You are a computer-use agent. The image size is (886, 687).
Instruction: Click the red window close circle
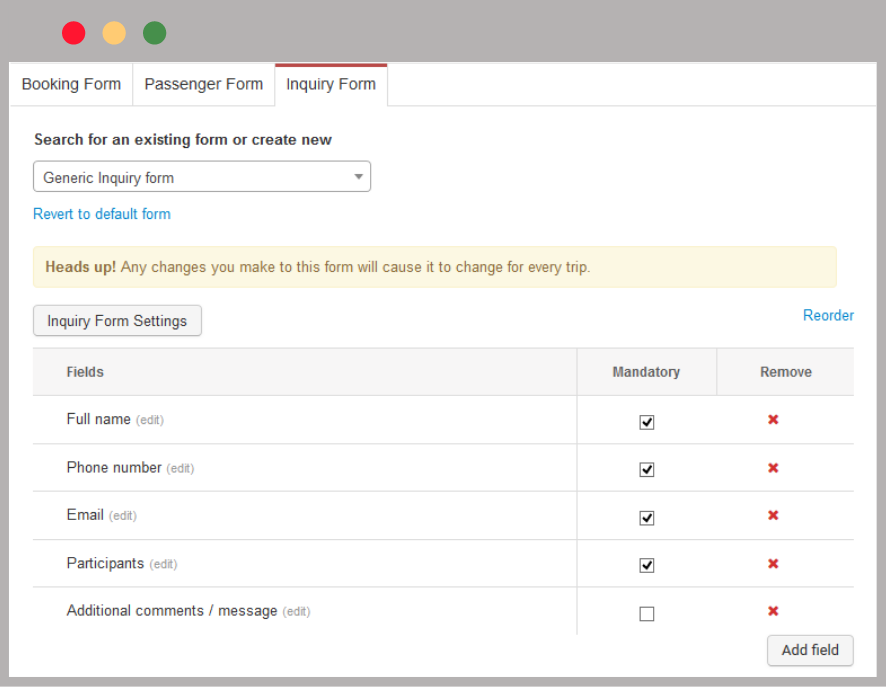point(74,33)
